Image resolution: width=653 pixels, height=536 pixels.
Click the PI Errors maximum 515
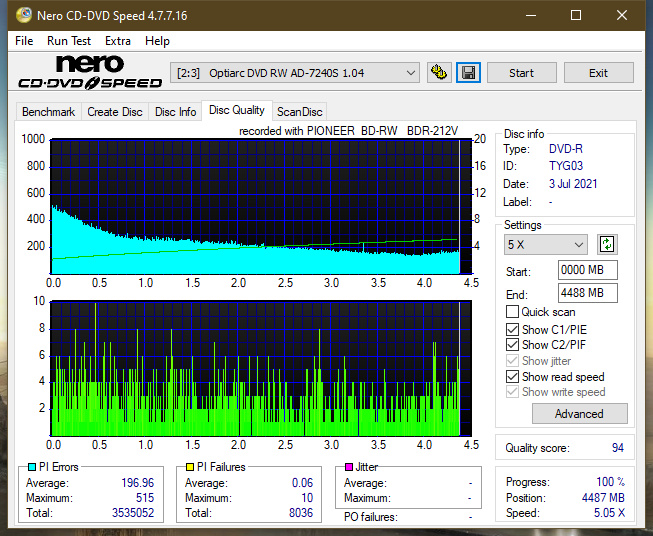(x=145, y=498)
